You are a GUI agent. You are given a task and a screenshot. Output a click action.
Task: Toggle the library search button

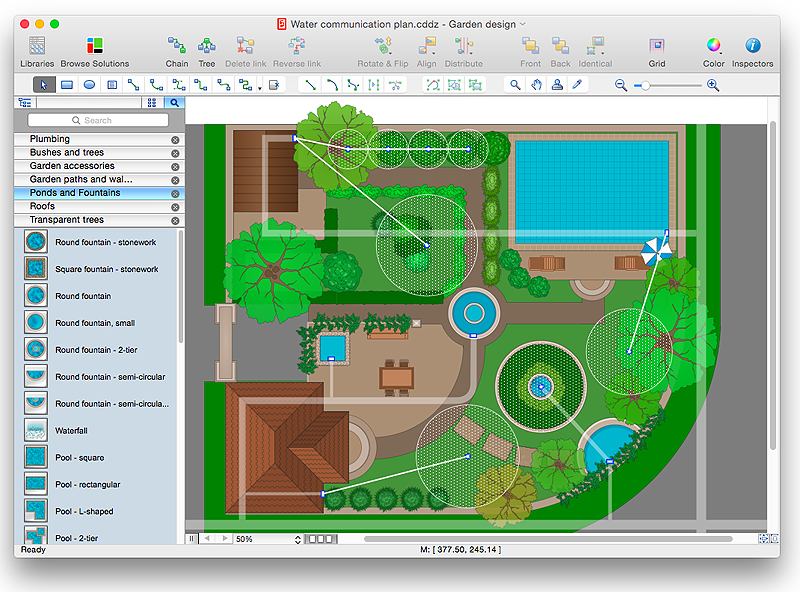174,103
